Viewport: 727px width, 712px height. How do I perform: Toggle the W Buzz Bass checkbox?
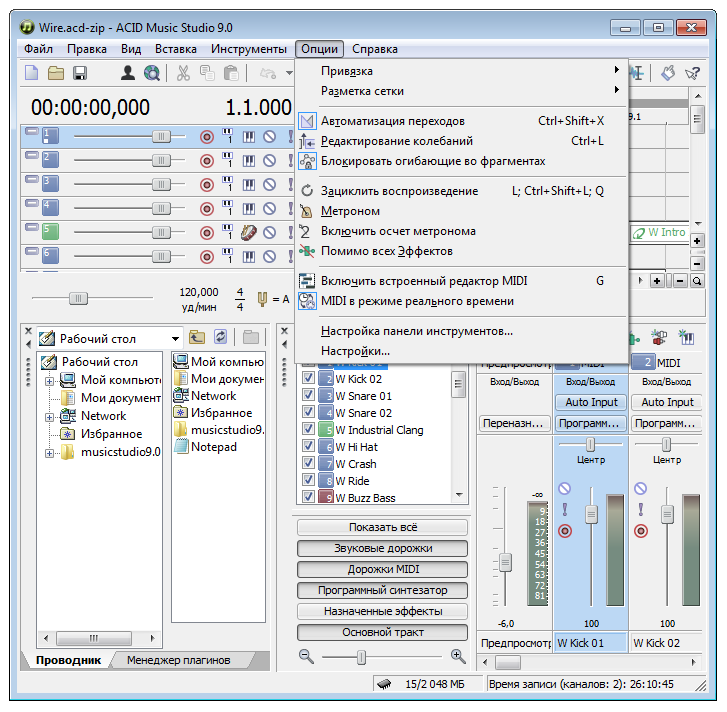click(308, 497)
